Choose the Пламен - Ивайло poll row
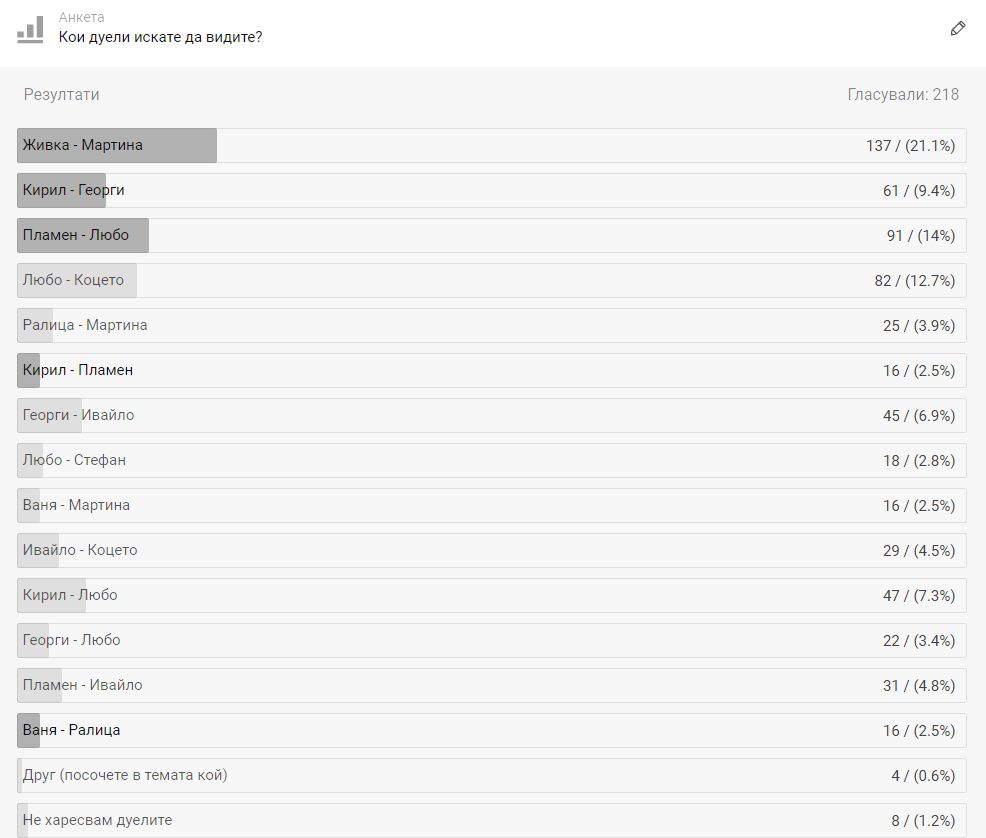Viewport: 986px width, 838px height. pyautogui.click(x=492, y=685)
